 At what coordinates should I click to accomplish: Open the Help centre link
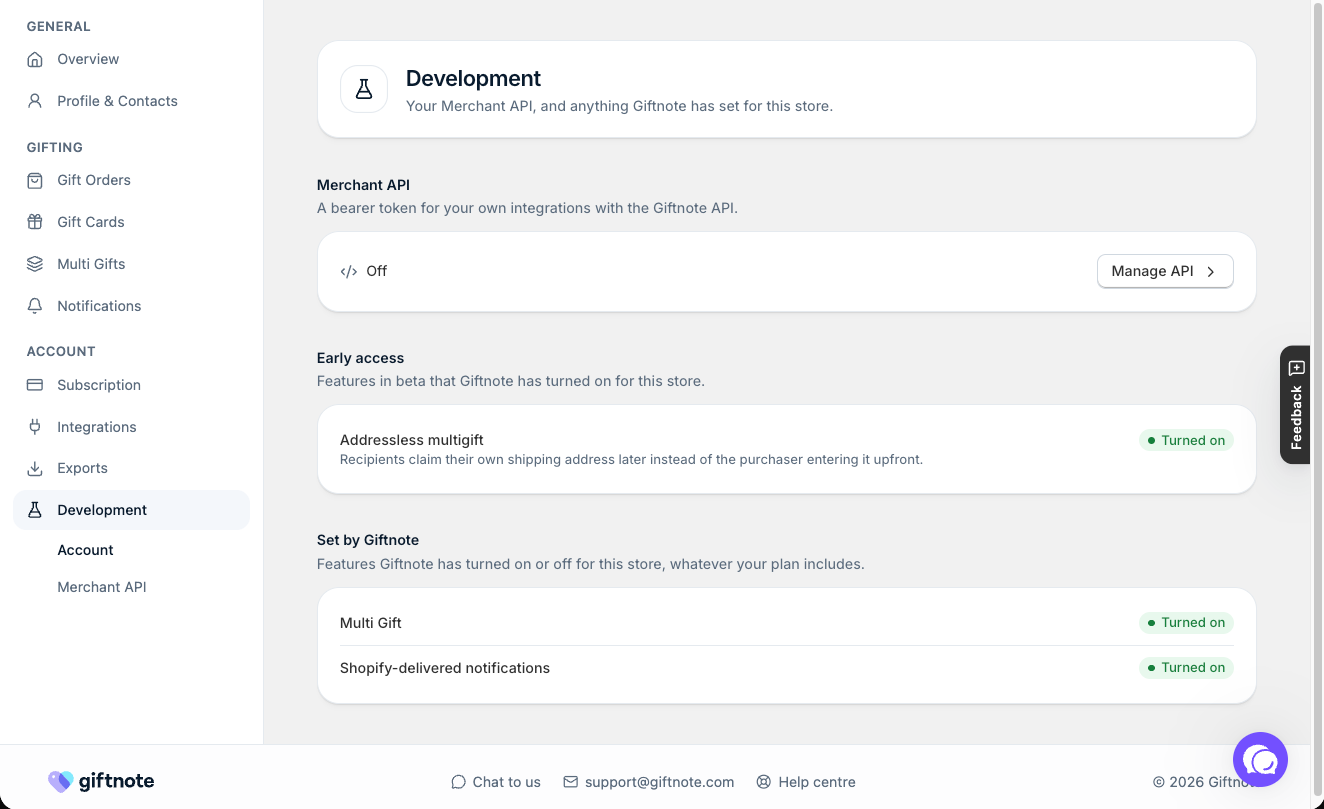click(x=806, y=782)
